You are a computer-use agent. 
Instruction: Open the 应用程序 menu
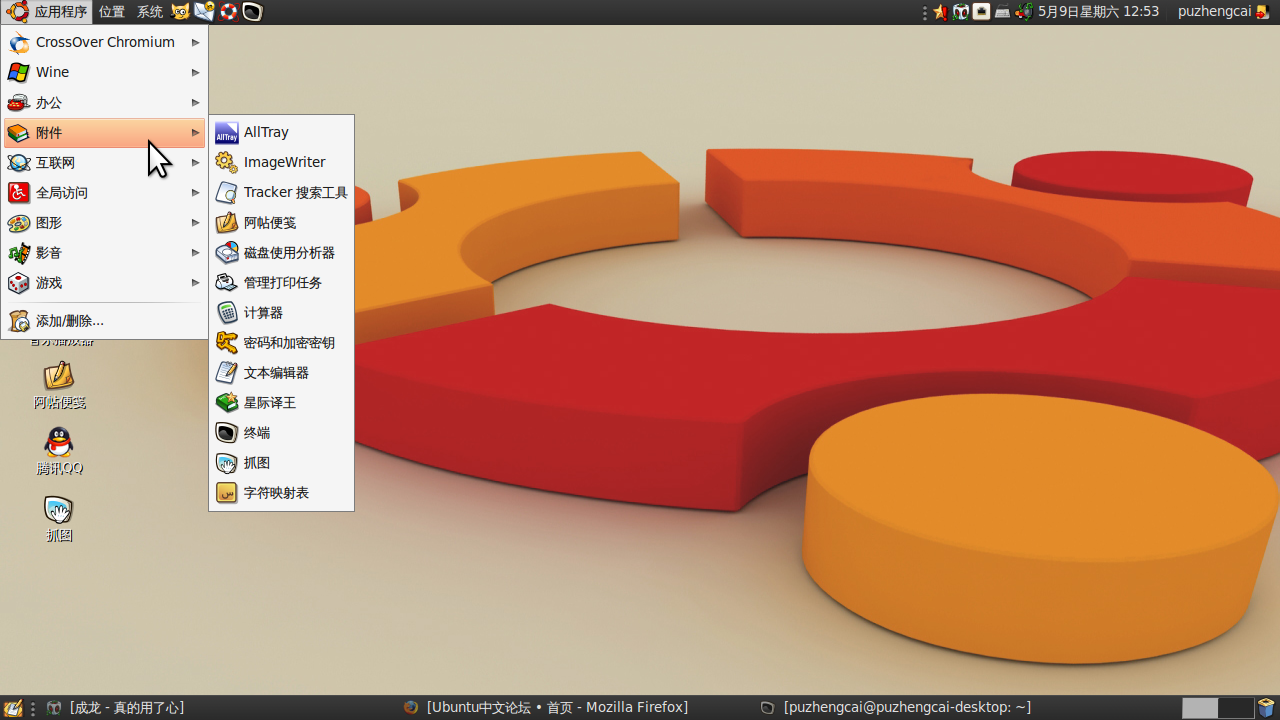pos(47,12)
